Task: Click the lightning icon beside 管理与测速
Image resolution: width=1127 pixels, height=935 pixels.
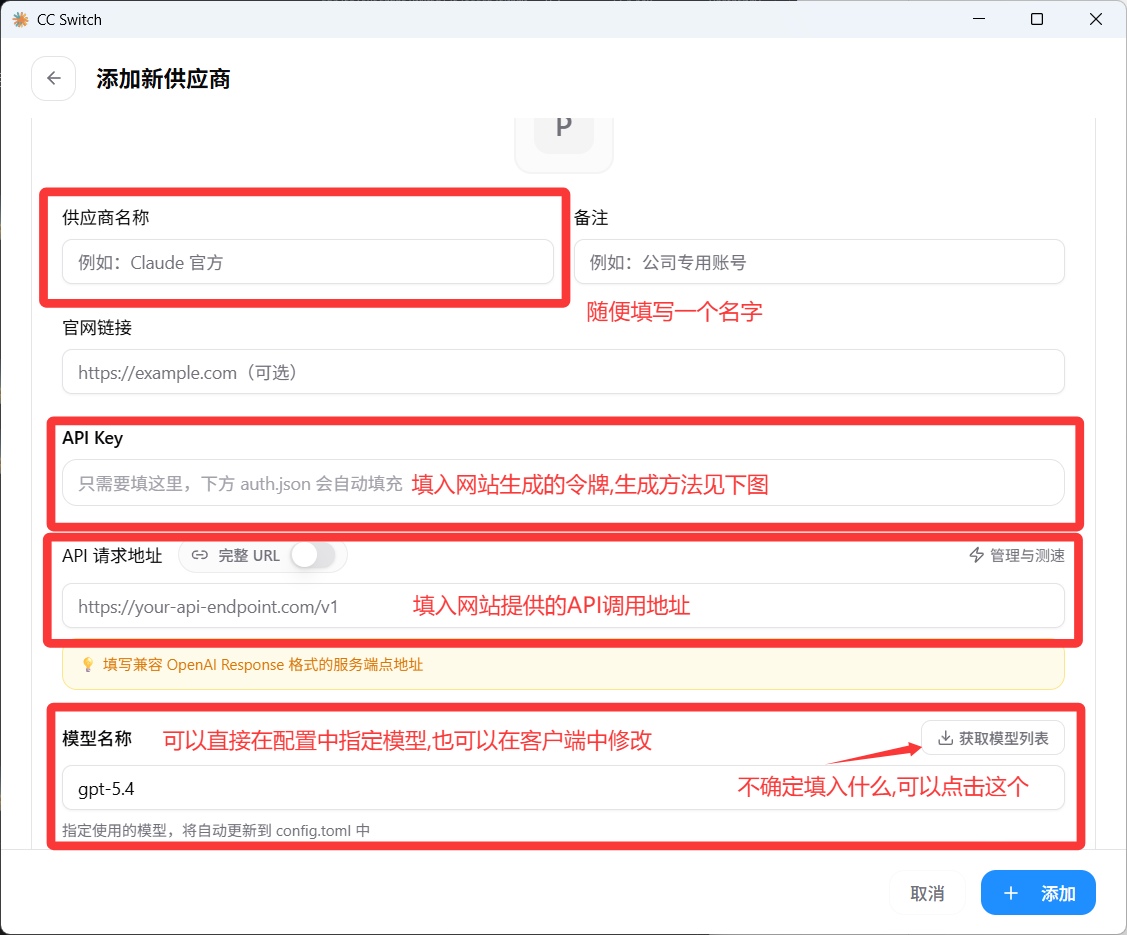Action: coord(976,555)
